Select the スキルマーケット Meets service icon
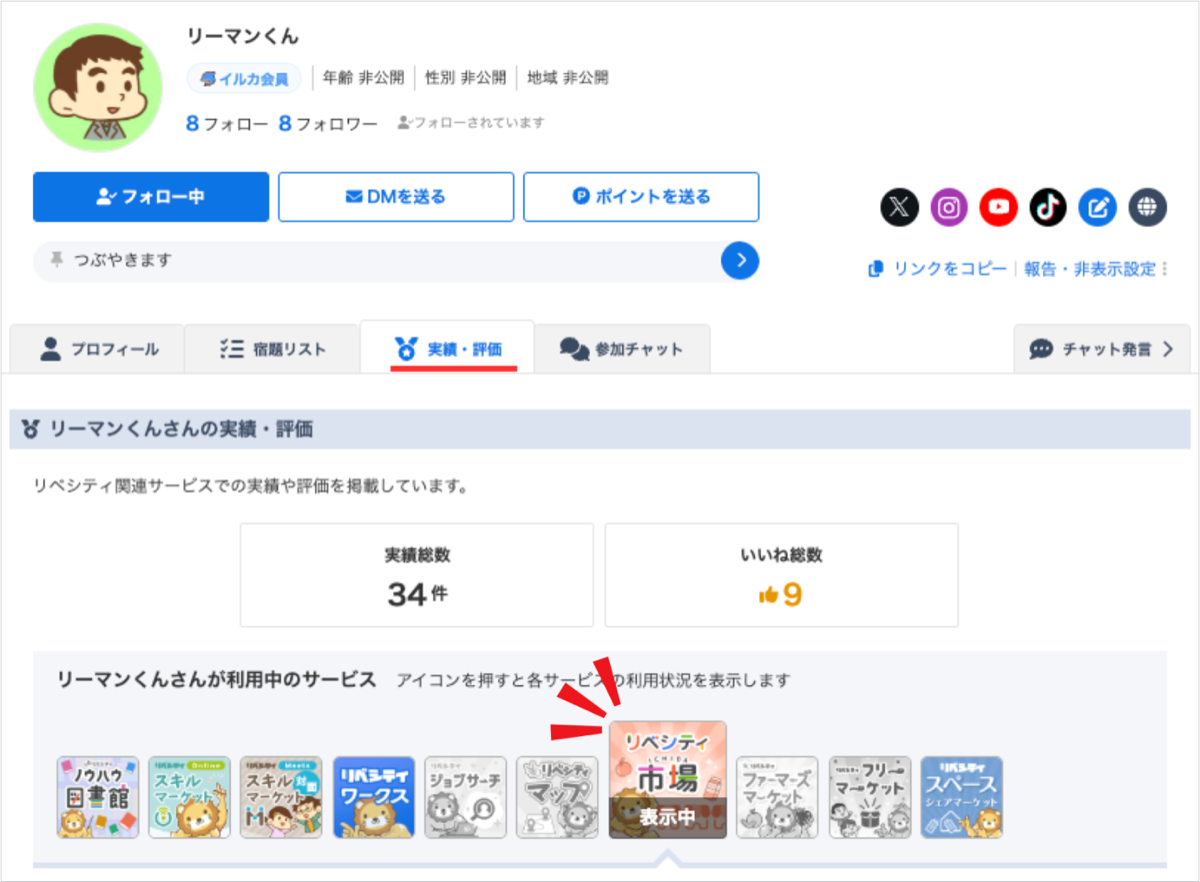 click(x=282, y=797)
